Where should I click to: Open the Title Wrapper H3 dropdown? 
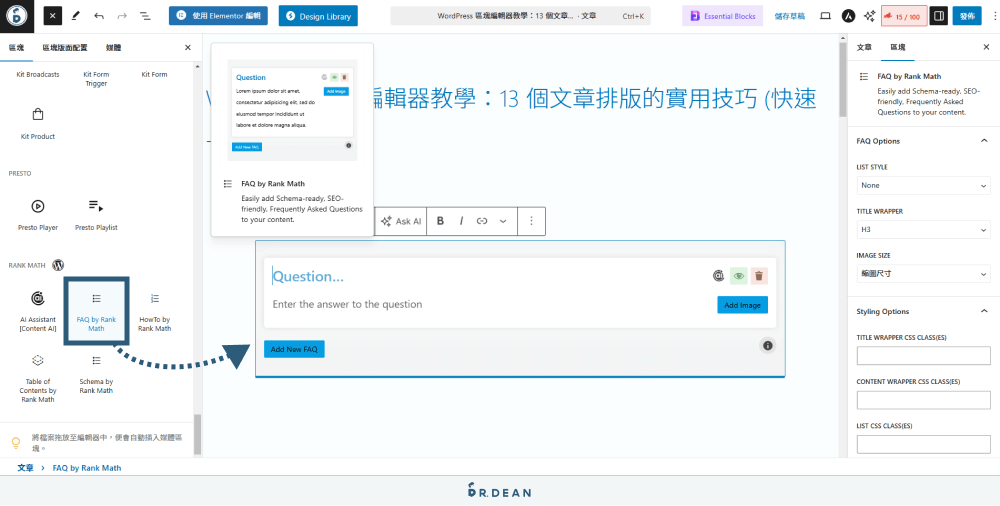[x=923, y=230]
